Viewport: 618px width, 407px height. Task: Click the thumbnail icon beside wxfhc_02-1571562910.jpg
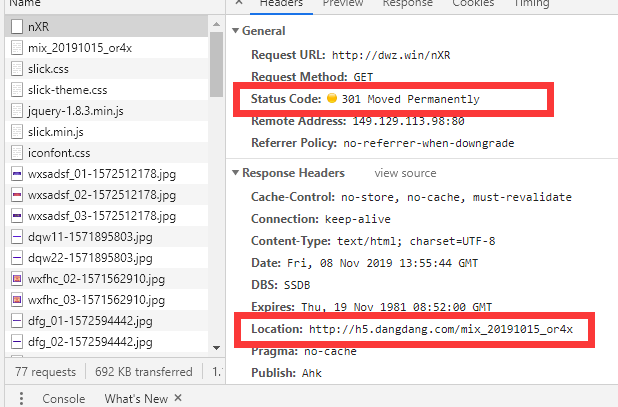(x=17, y=279)
